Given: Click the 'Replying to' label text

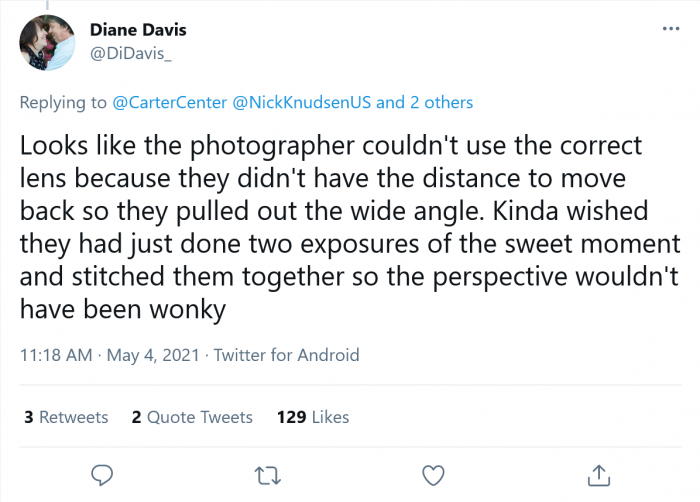Looking at the screenshot, I should [x=60, y=102].
